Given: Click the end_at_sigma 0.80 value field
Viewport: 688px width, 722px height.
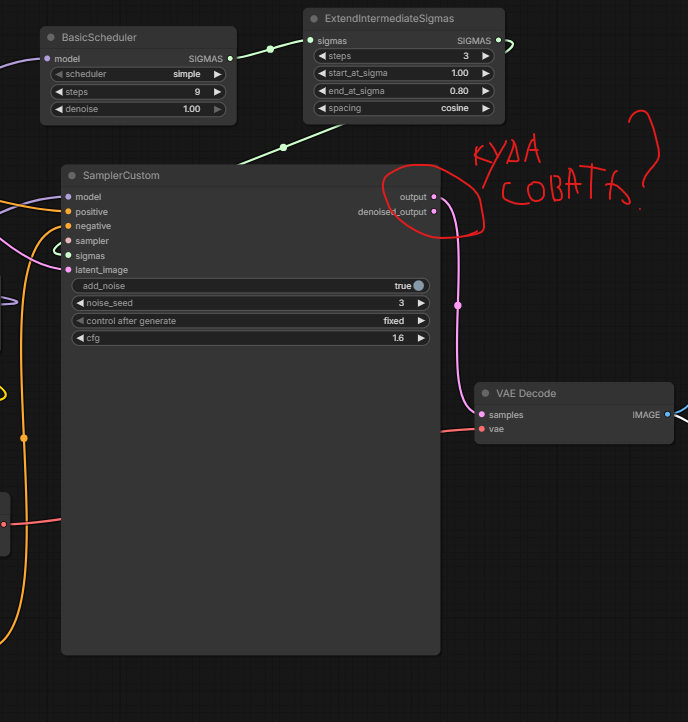Looking at the screenshot, I should click(403, 91).
